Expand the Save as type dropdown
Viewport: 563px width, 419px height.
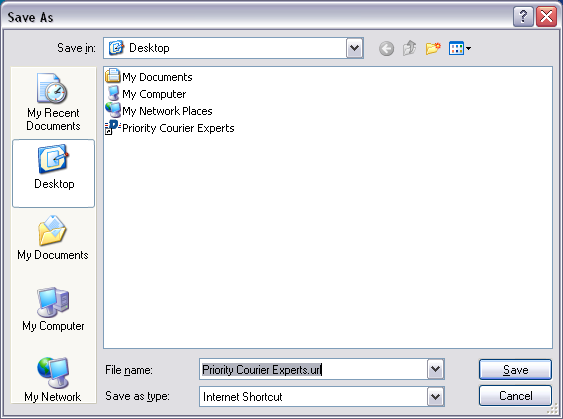(x=436, y=396)
